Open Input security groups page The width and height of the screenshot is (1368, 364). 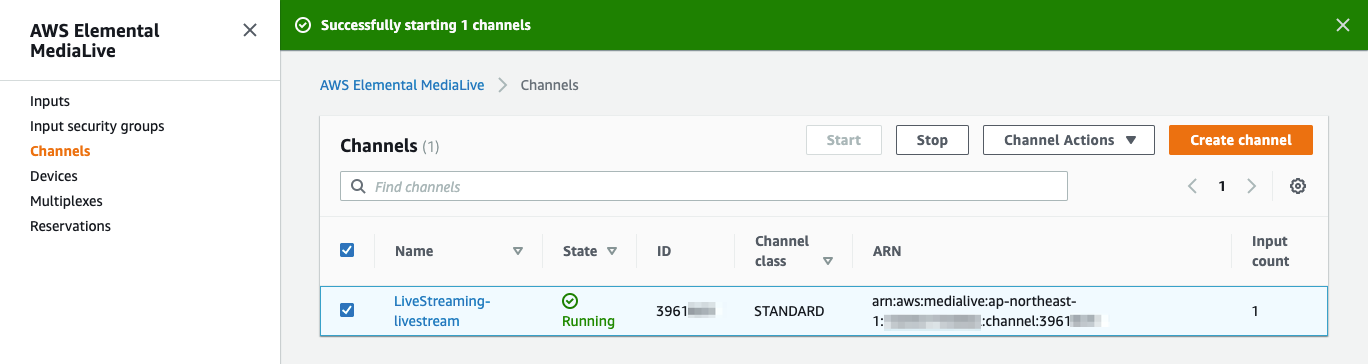click(97, 126)
